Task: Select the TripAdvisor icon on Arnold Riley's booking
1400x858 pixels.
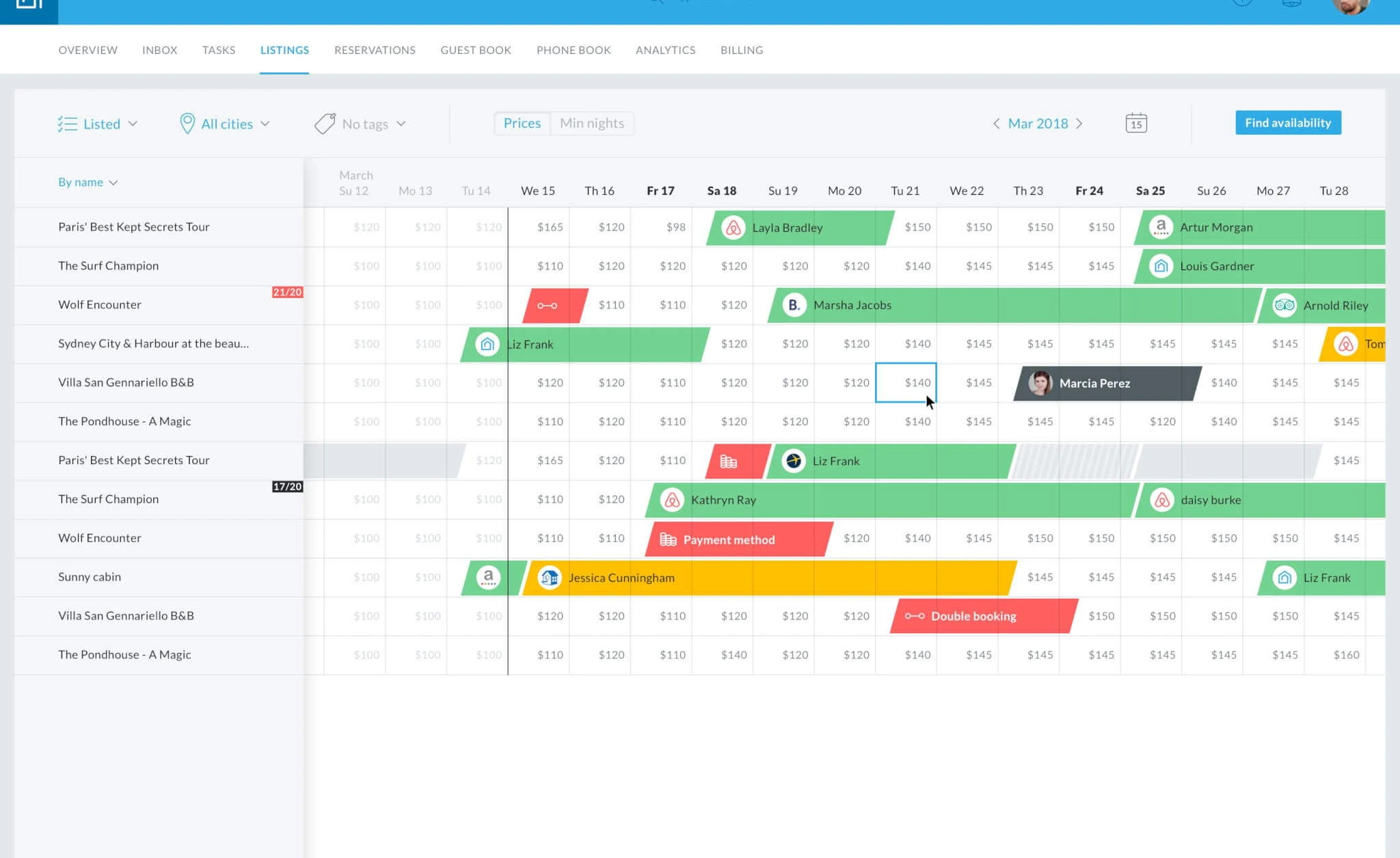Action: pos(1284,305)
